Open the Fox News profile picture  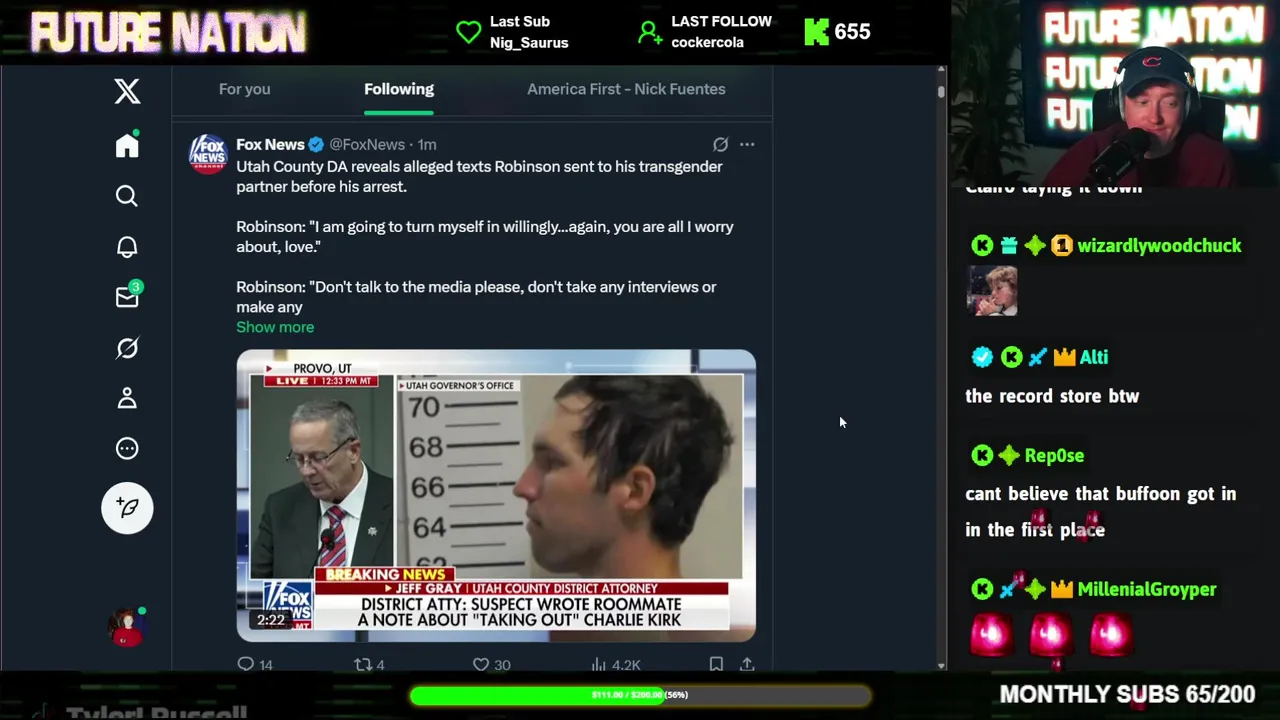(x=208, y=154)
